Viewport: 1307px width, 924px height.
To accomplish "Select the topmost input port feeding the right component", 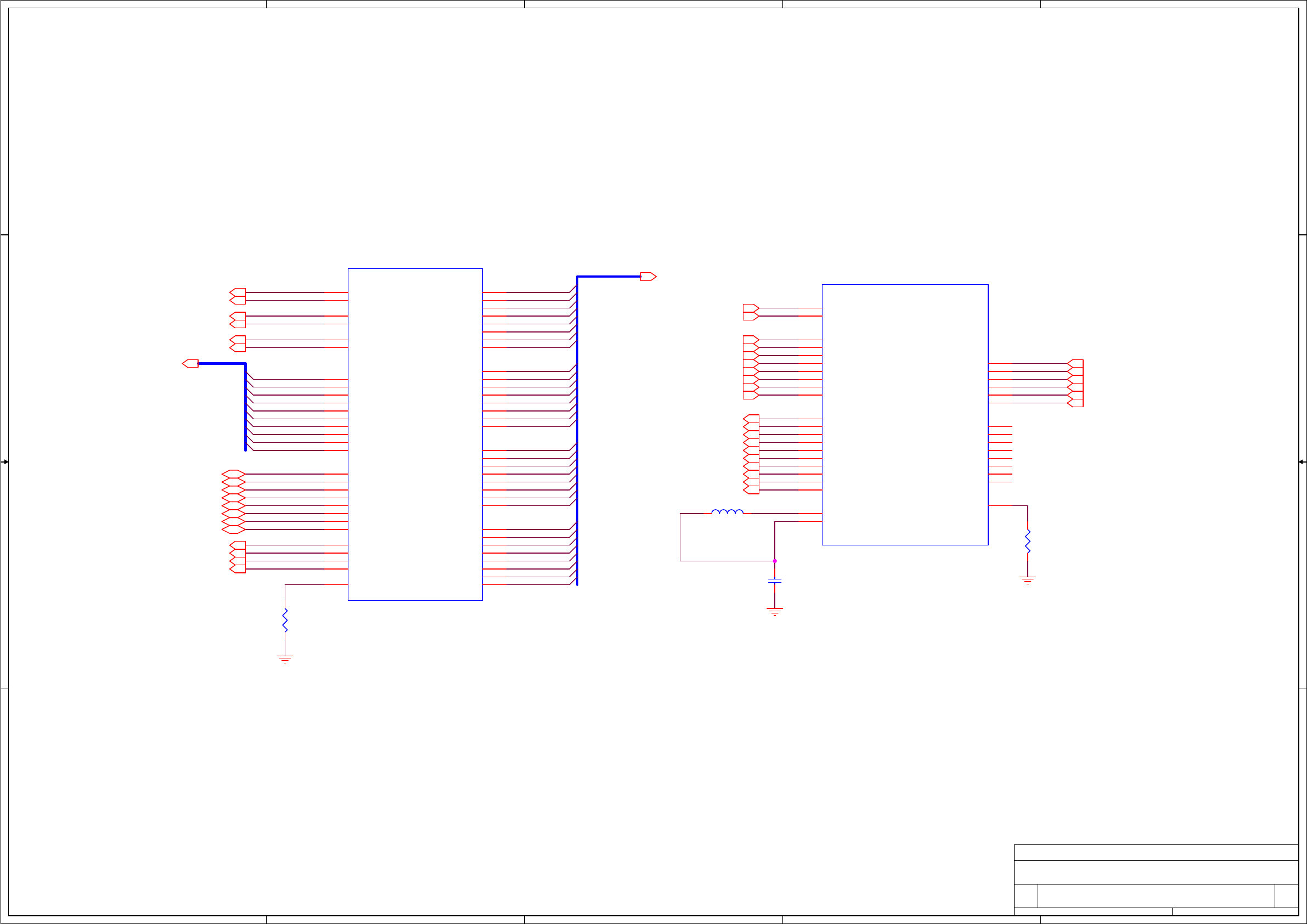I will point(750,308).
